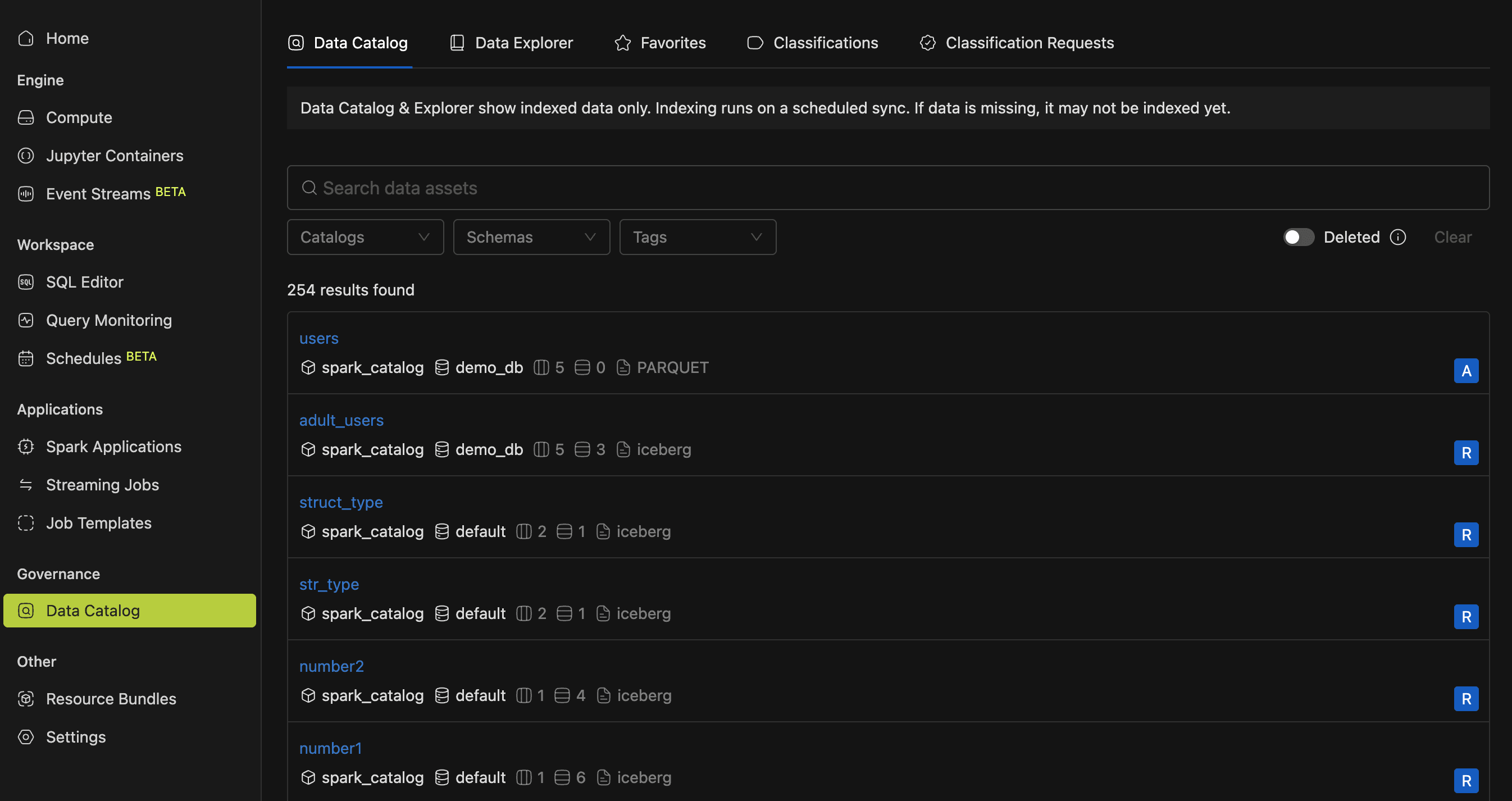Open the Tags filter dropdown
Screen dimensions: 1512x801
(697, 237)
